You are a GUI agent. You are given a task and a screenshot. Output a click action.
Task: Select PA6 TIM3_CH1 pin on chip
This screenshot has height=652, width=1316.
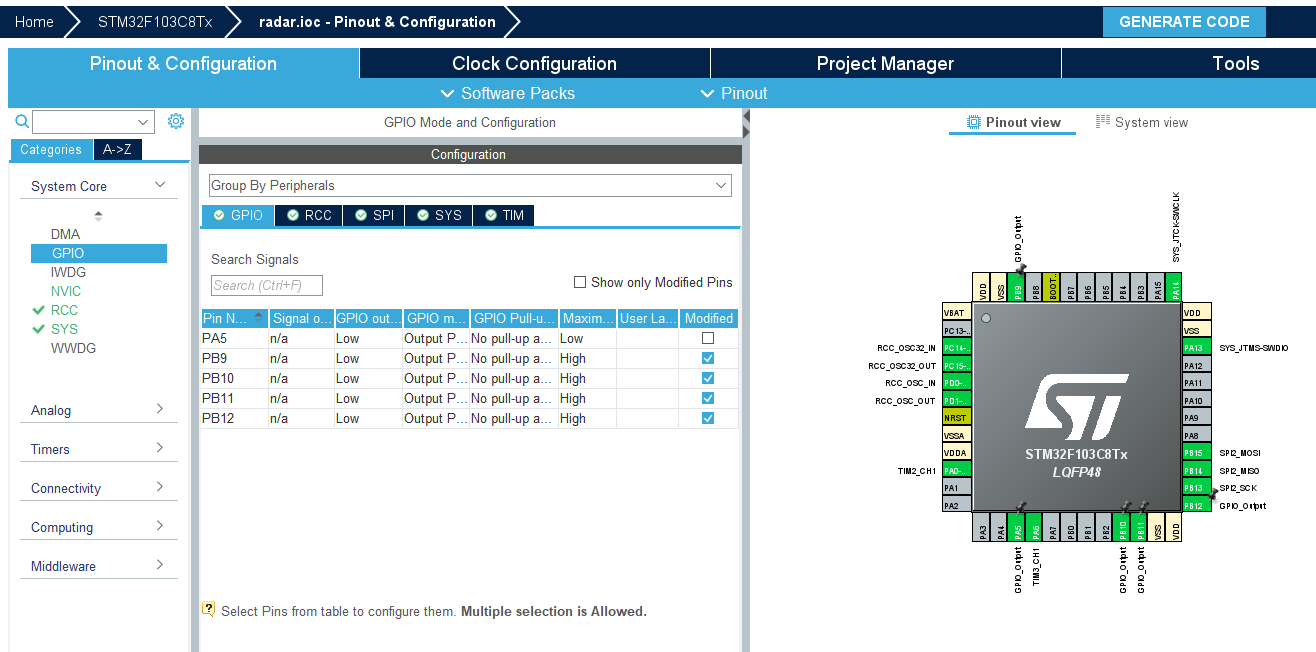pyautogui.click(x=1035, y=527)
